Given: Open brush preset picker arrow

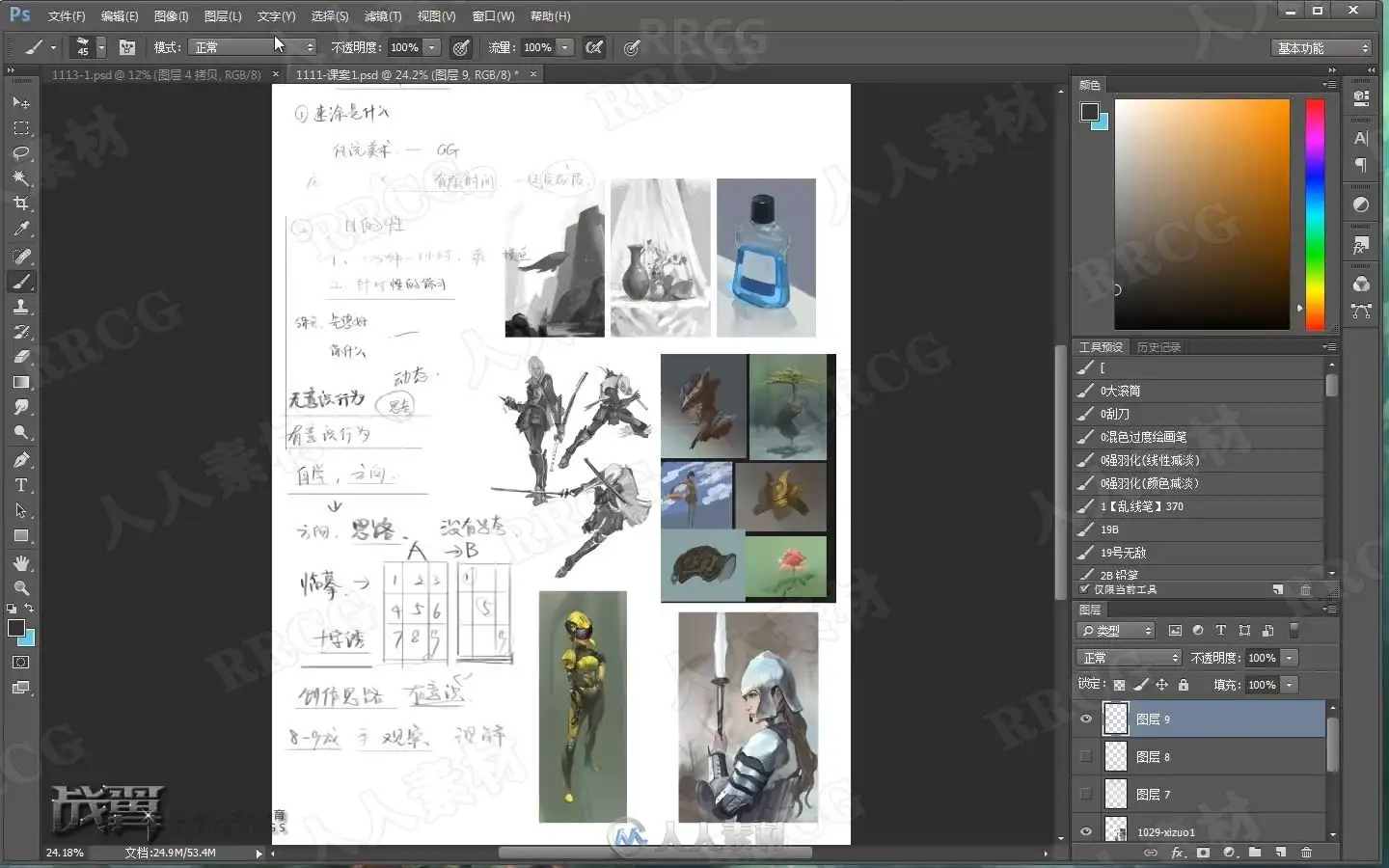Looking at the screenshot, I should pyautogui.click(x=101, y=47).
